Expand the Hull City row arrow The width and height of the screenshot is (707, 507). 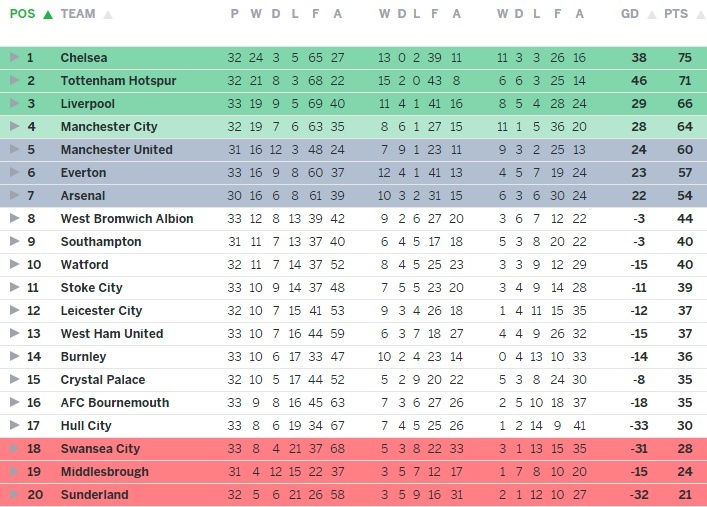(x=14, y=426)
